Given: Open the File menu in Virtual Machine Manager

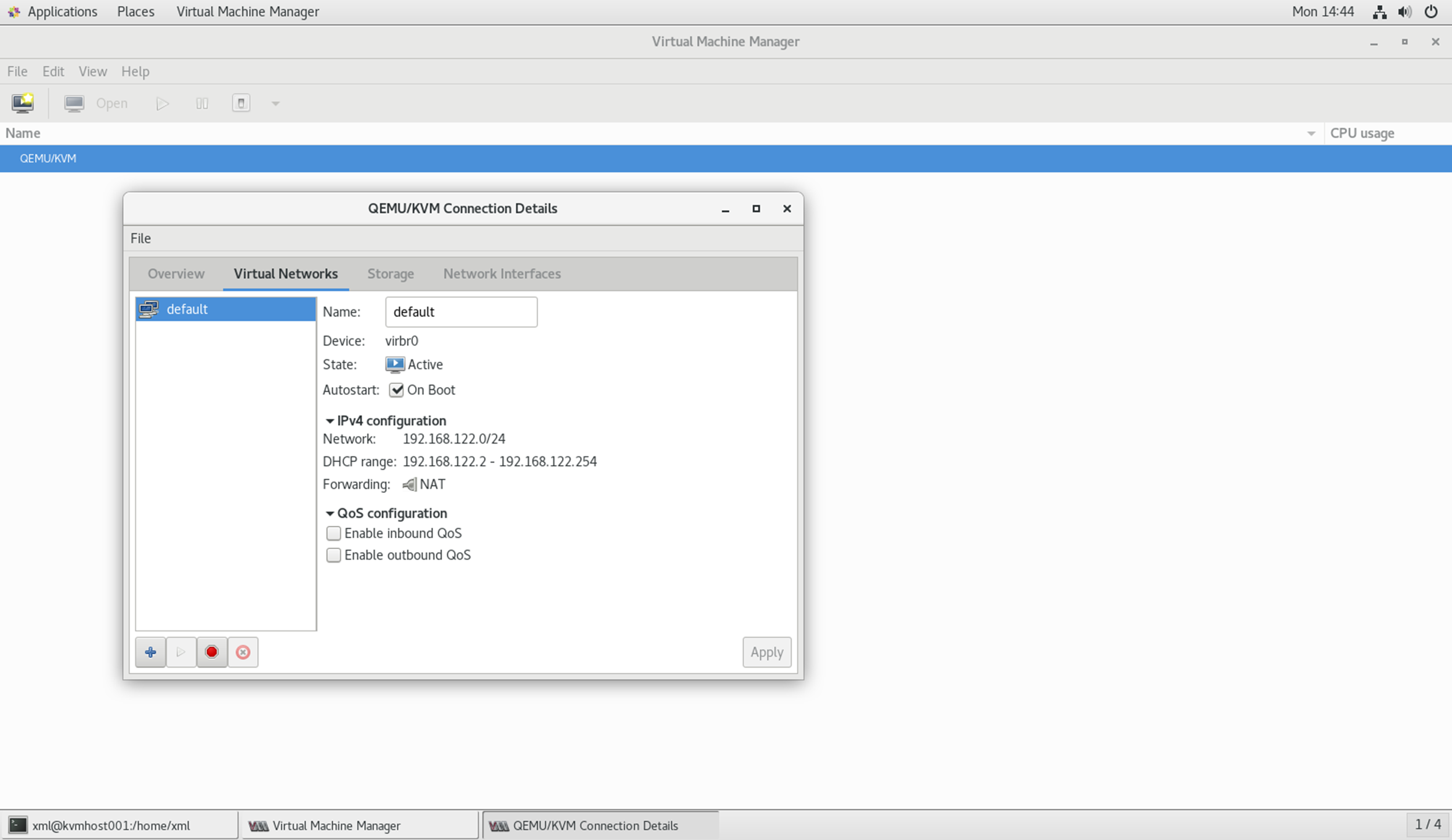Looking at the screenshot, I should pyautogui.click(x=17, y=71).
